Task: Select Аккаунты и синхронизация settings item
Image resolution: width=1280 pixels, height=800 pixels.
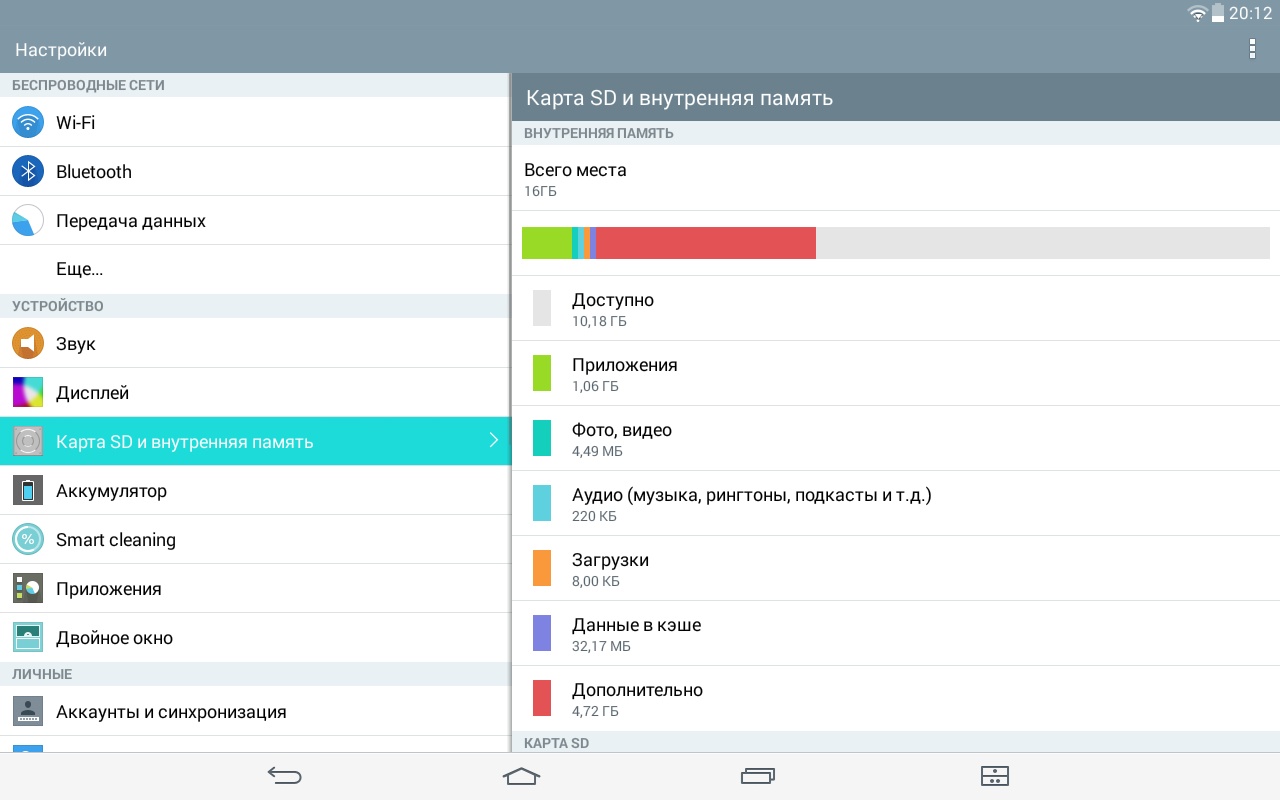Action: point(171,711)
